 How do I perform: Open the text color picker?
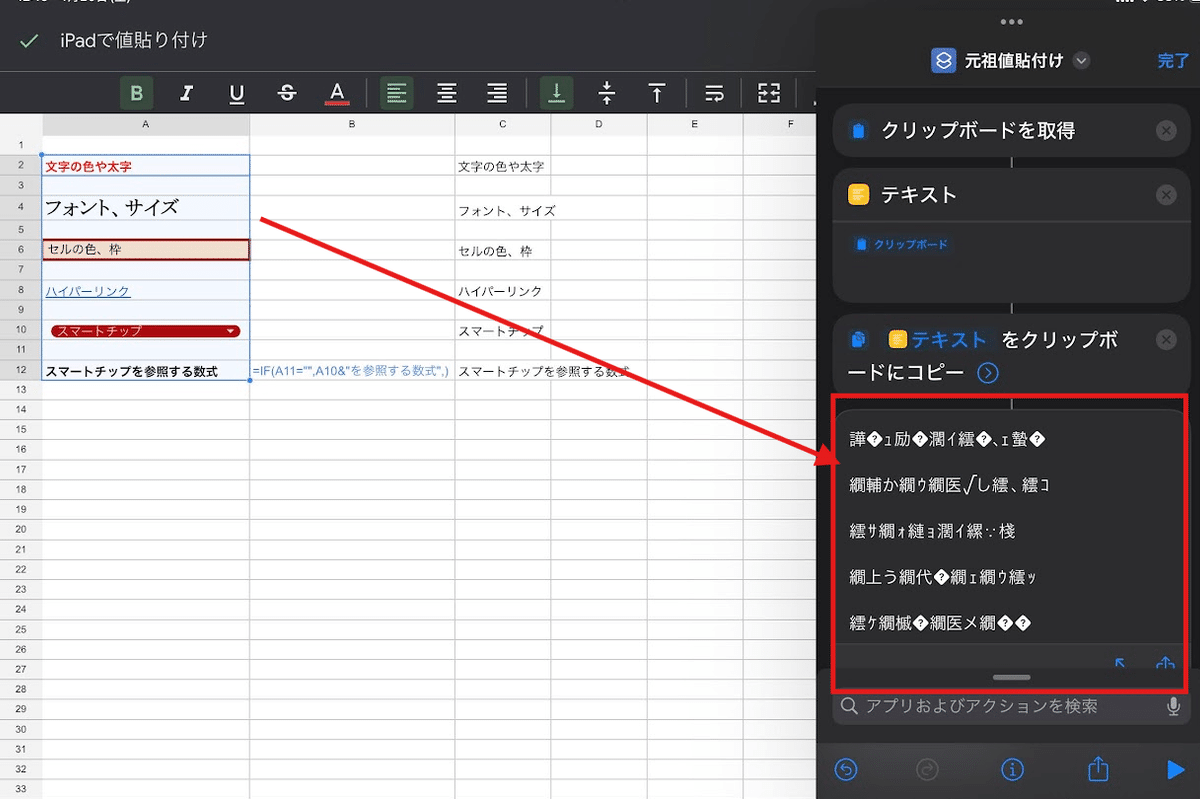point(337,93)
